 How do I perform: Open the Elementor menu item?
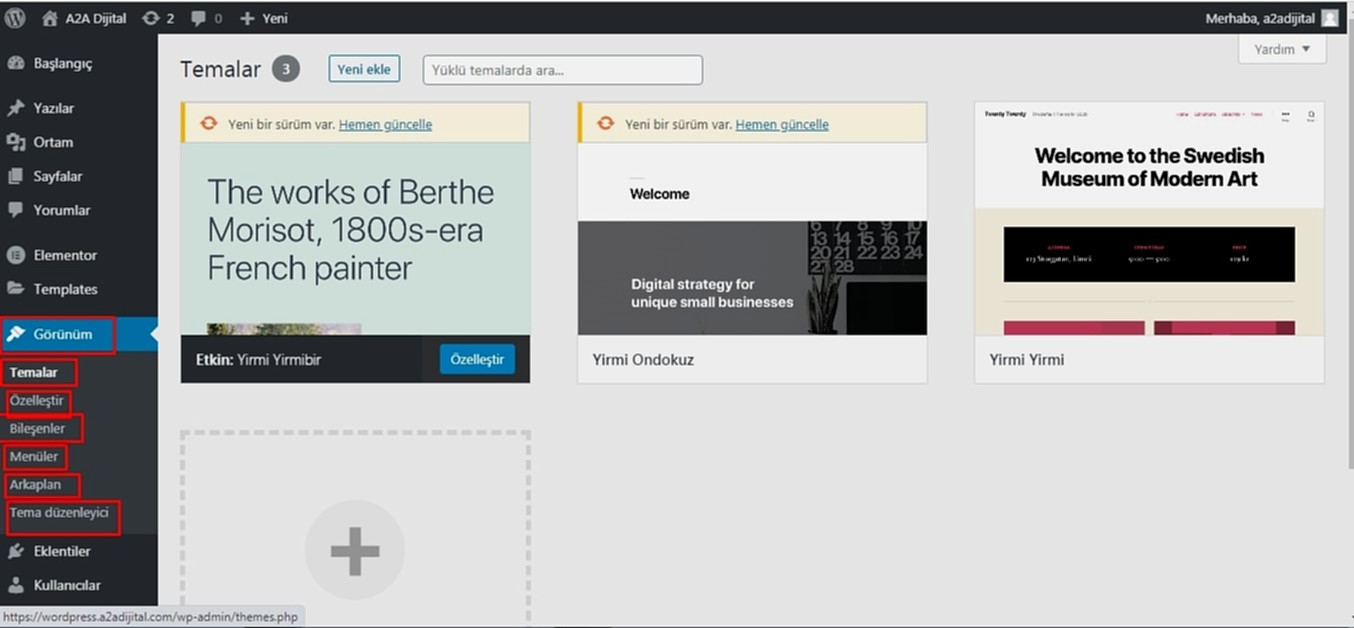tap(78, 255)
